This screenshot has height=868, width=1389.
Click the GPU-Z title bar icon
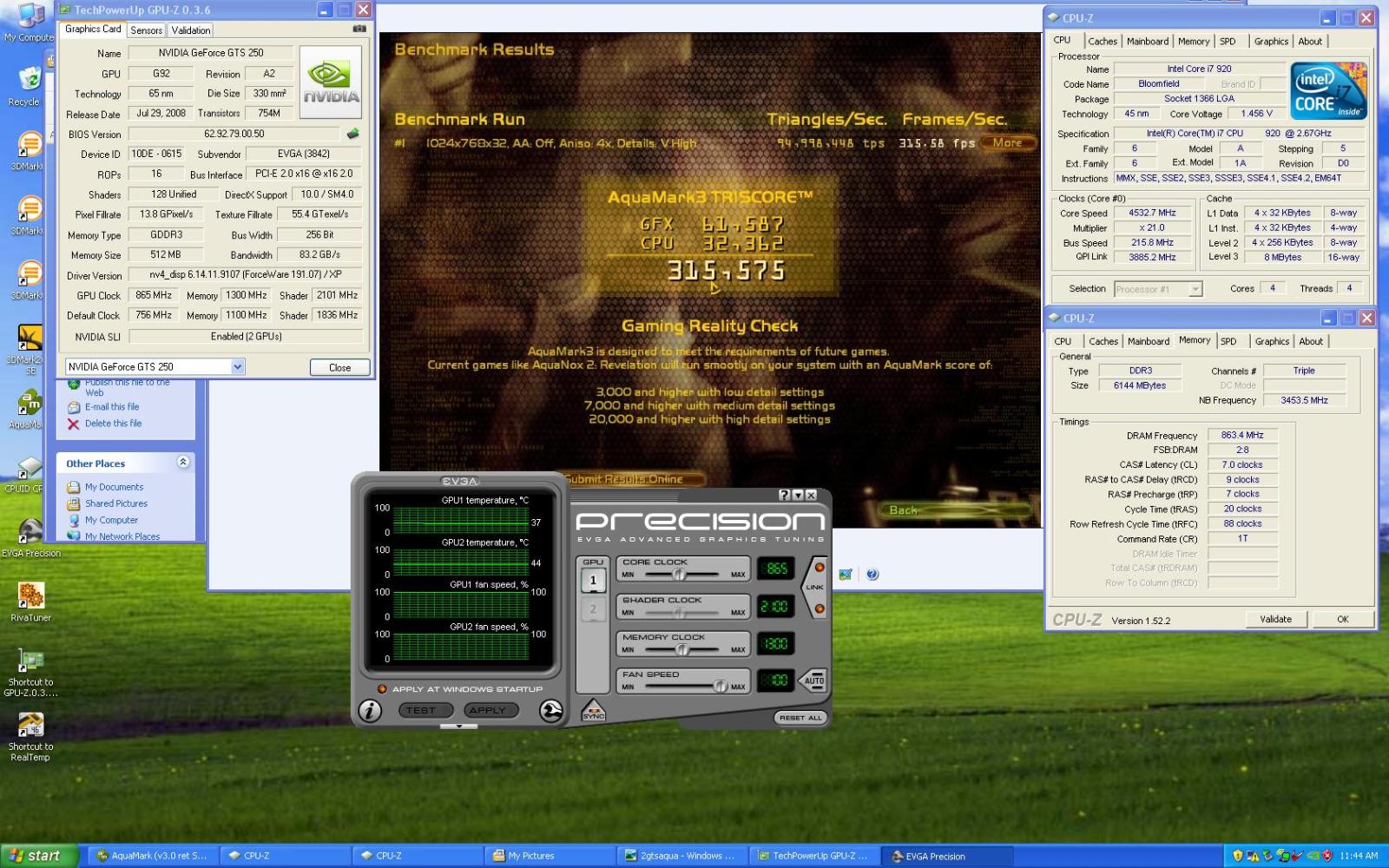pyautogui.click(x=64, y=10)
